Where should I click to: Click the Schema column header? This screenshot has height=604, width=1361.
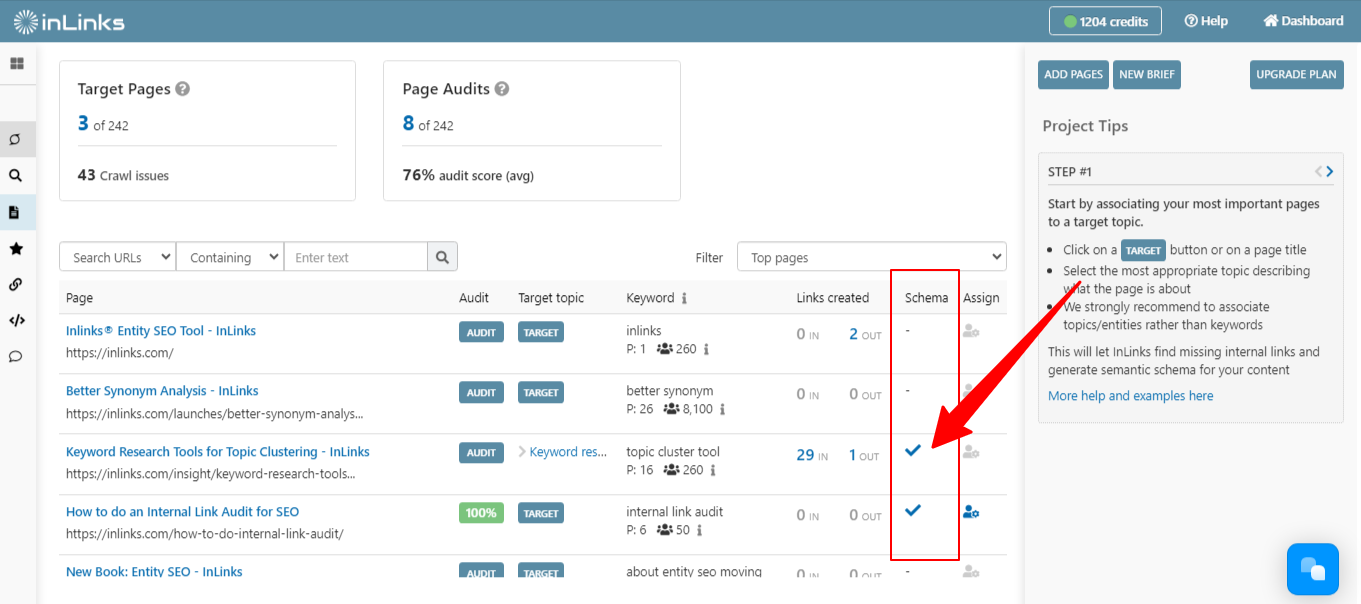(x=926, y=298)
